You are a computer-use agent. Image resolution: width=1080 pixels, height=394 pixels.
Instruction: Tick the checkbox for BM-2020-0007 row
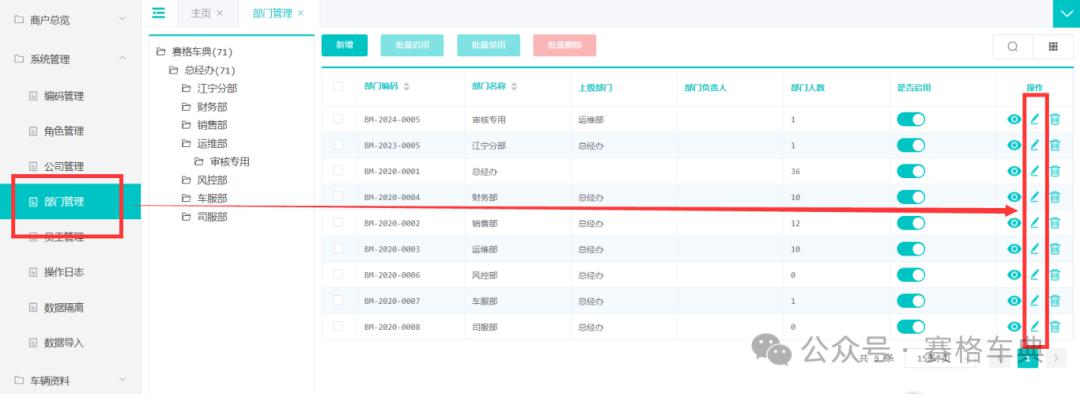point(338,300)
